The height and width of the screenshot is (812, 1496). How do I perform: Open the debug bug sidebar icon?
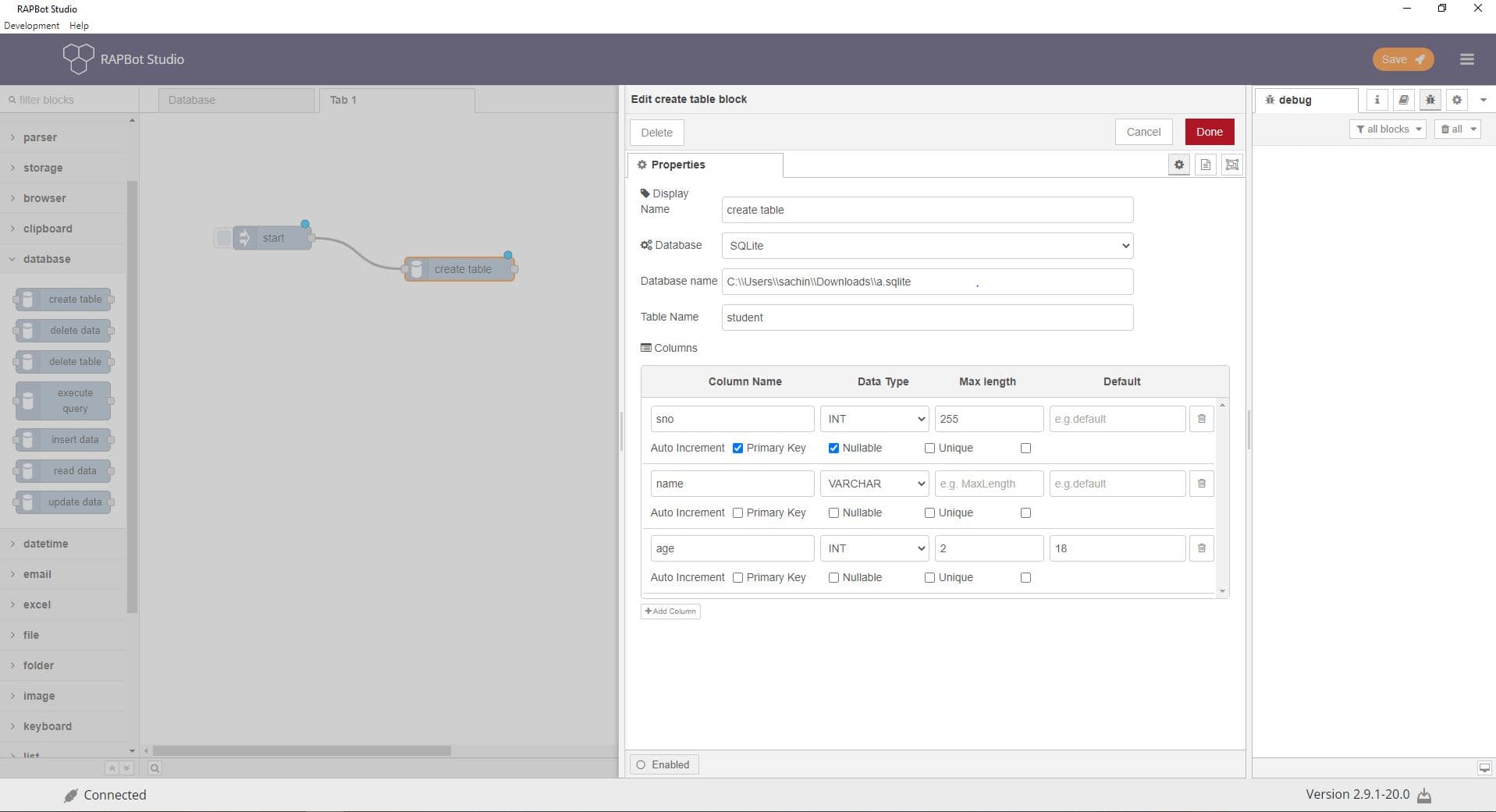click(x=1430, y=100)
